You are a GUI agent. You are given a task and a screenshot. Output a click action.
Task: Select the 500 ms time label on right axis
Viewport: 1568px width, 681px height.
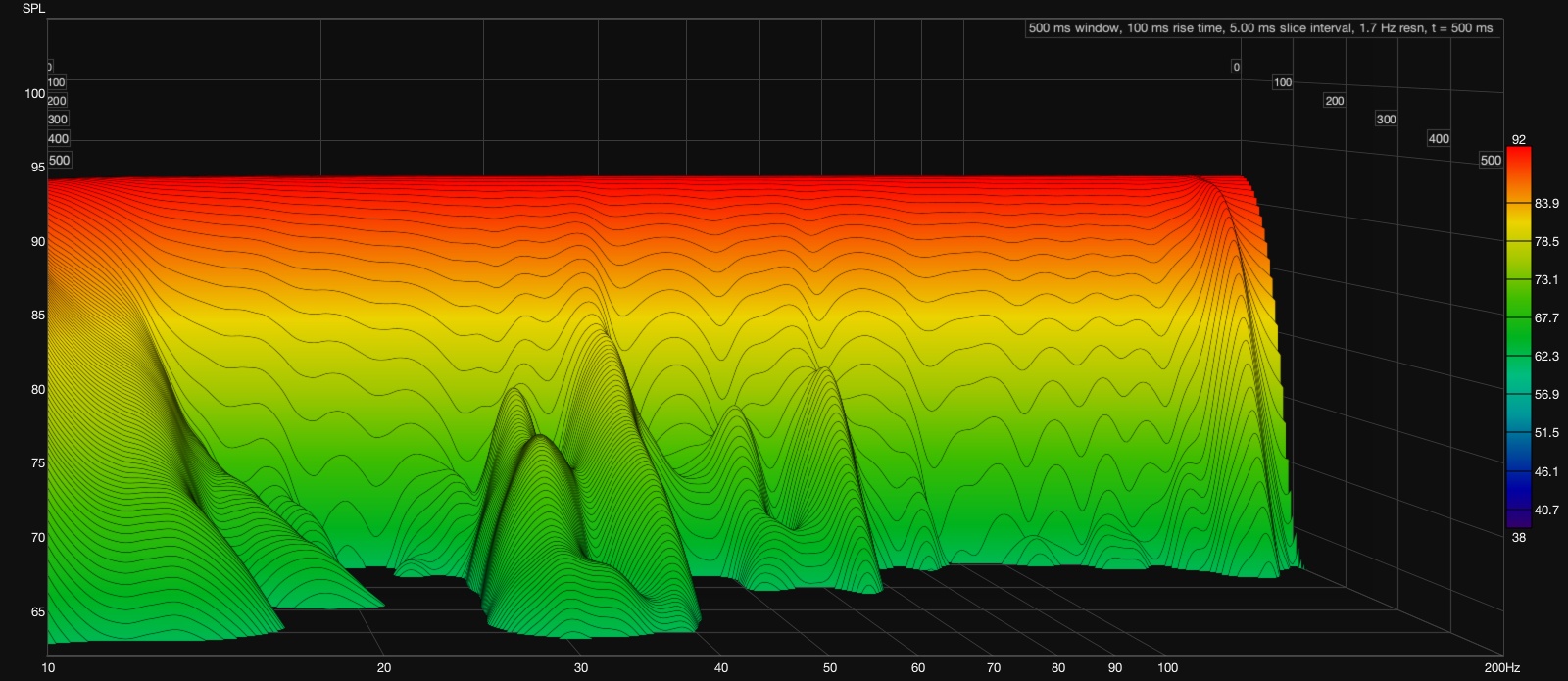pos(1491,161)
